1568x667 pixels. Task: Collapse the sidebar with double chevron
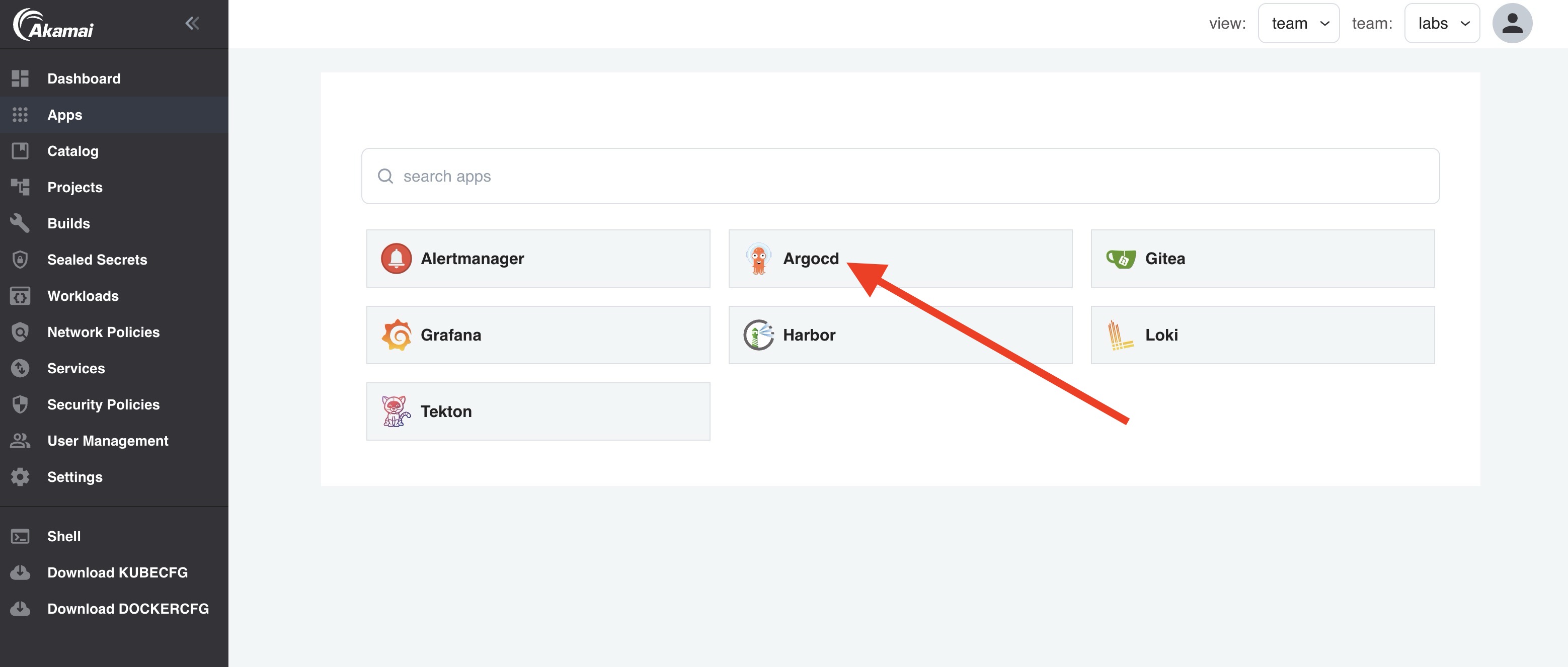coord(192,23)
